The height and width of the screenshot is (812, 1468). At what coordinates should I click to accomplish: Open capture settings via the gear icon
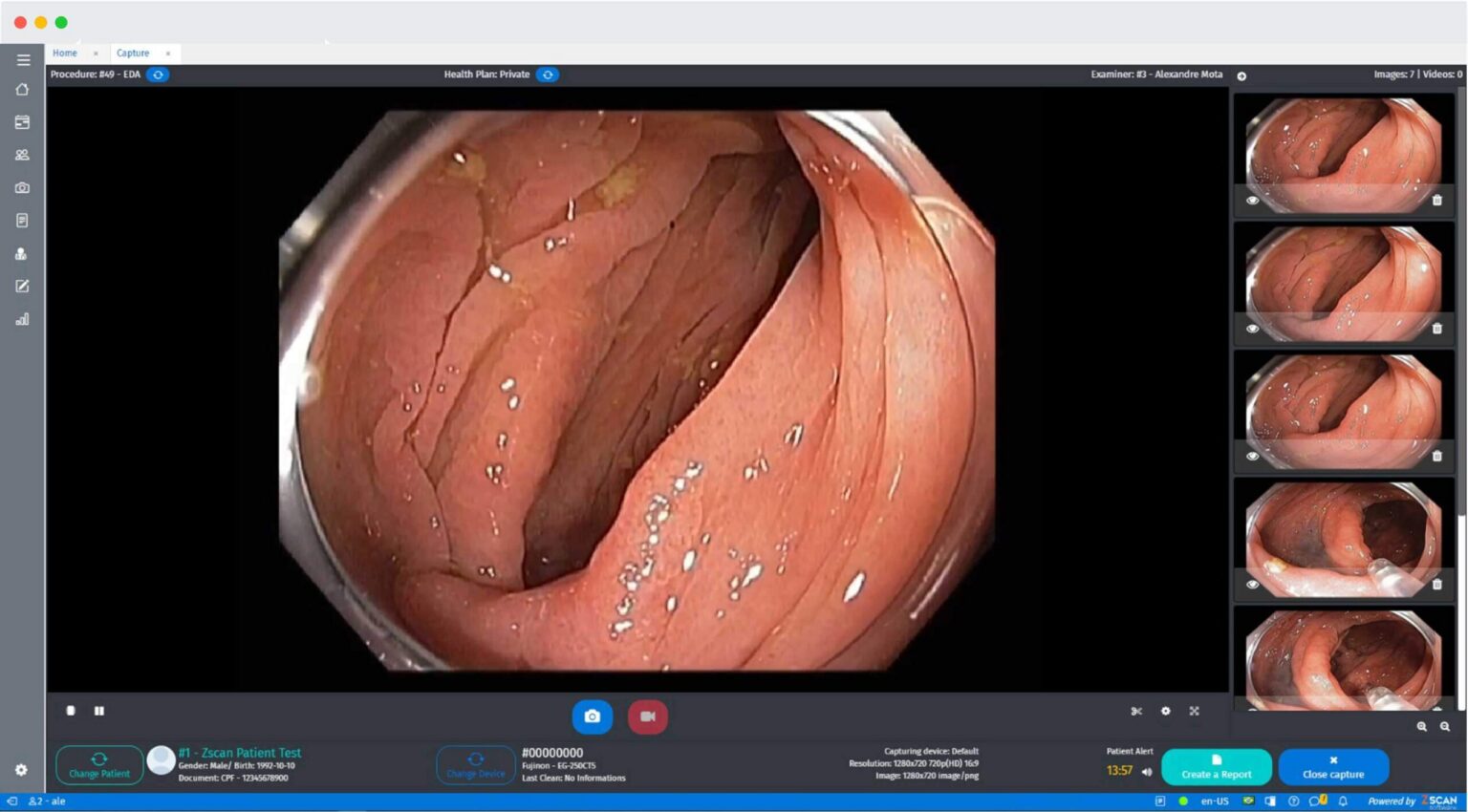coord(1165,711)
